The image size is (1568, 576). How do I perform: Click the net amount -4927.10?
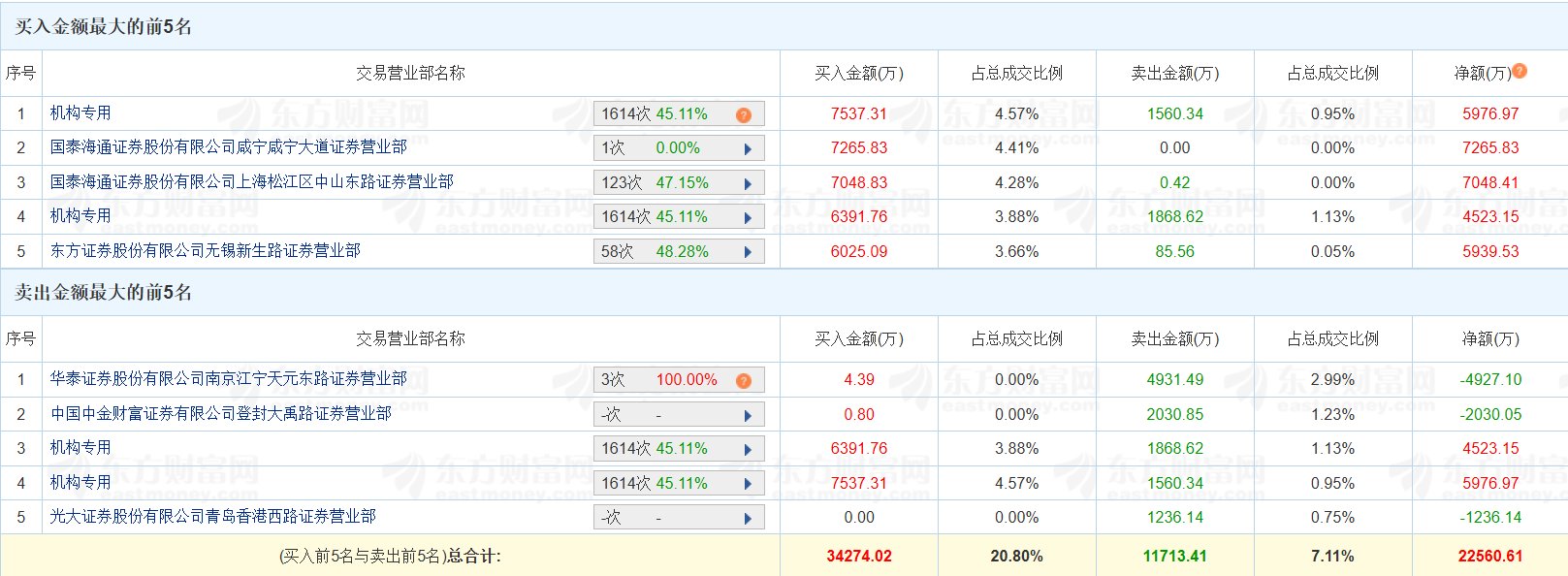click(1490, 379)
